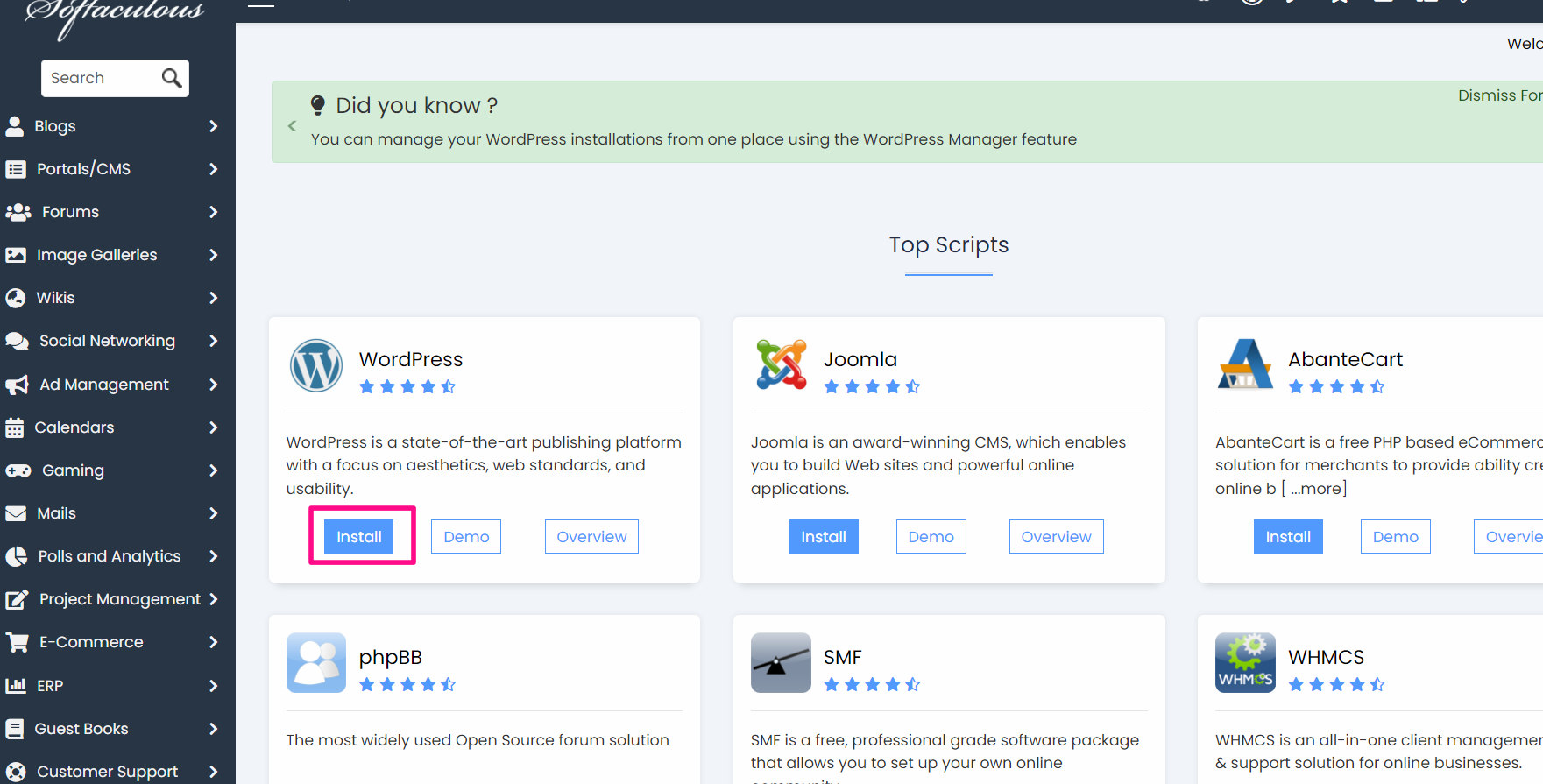Click the Gaming controller icon
The width and height of the screenshot is (1543, 784).
tap(18, 470)
